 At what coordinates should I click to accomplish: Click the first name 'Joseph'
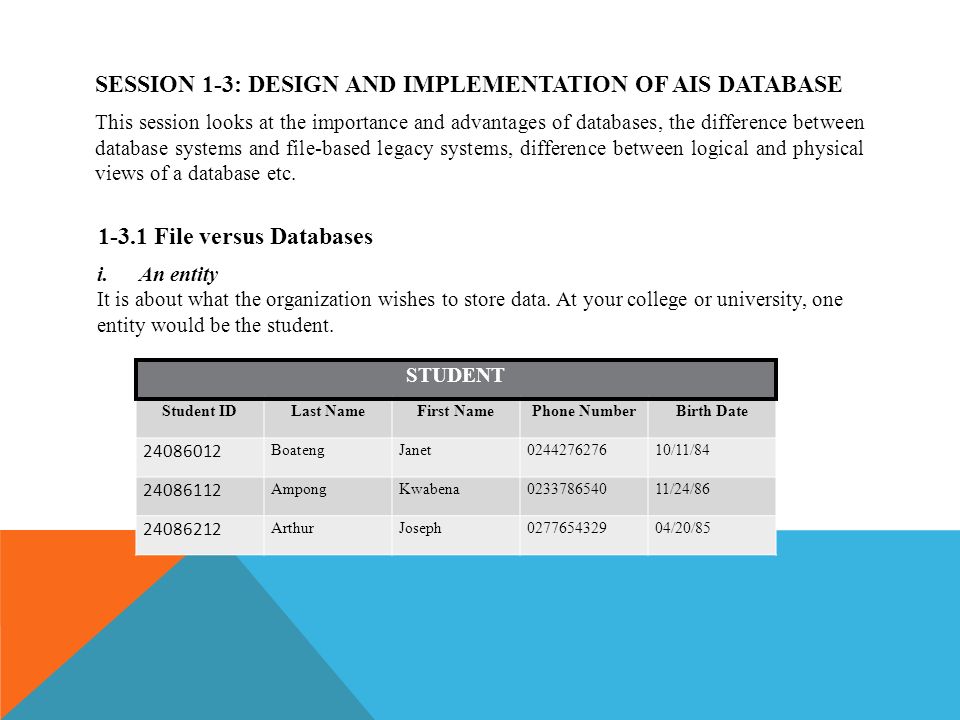tap(420, 528)
